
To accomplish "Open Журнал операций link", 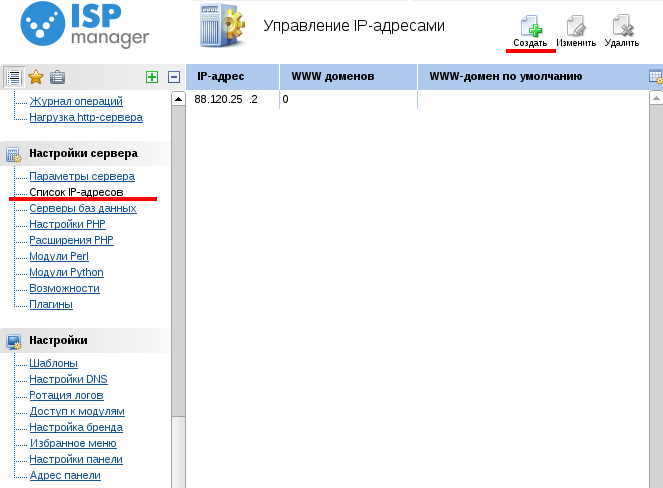I will (76, 101).
